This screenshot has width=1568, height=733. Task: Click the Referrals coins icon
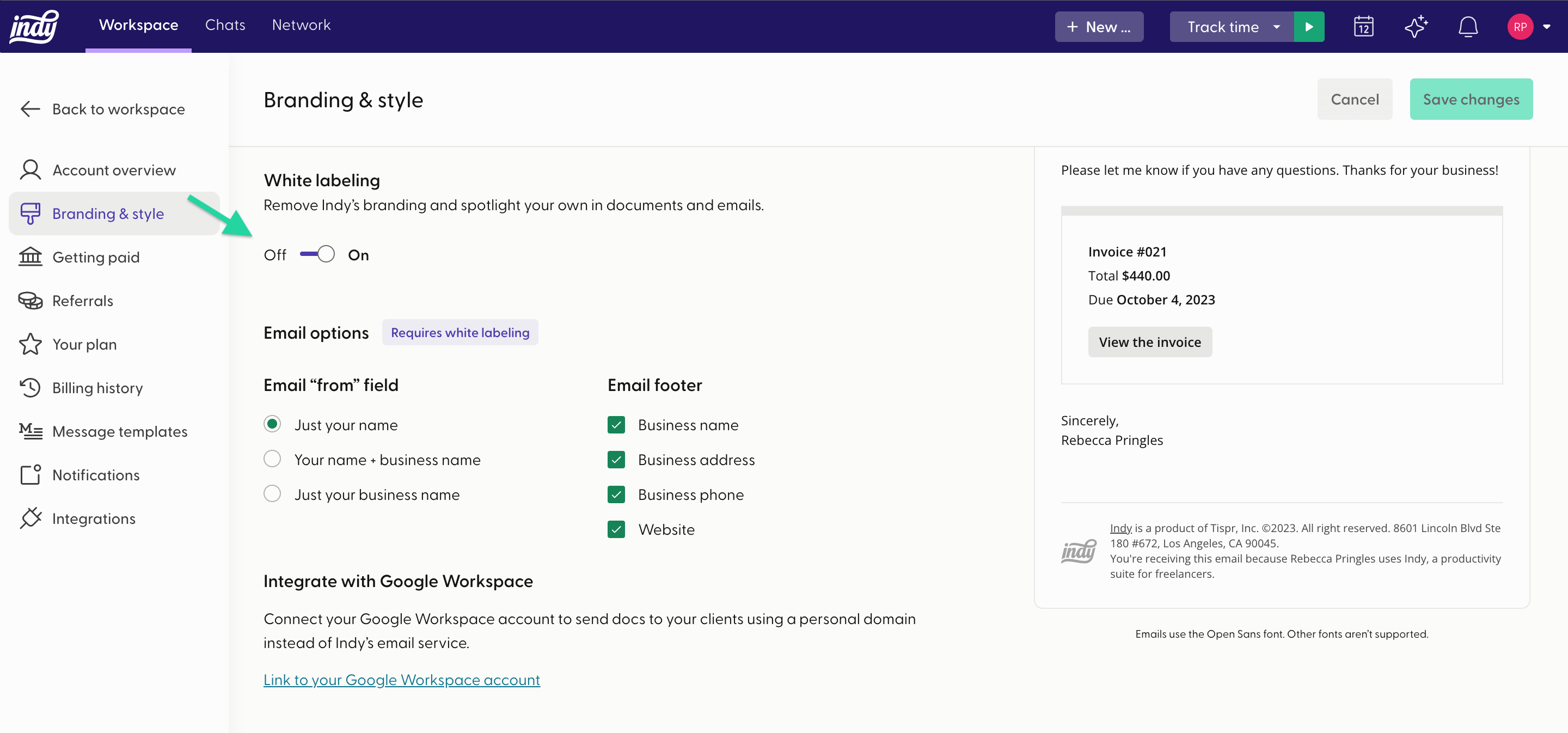[30, 301]
